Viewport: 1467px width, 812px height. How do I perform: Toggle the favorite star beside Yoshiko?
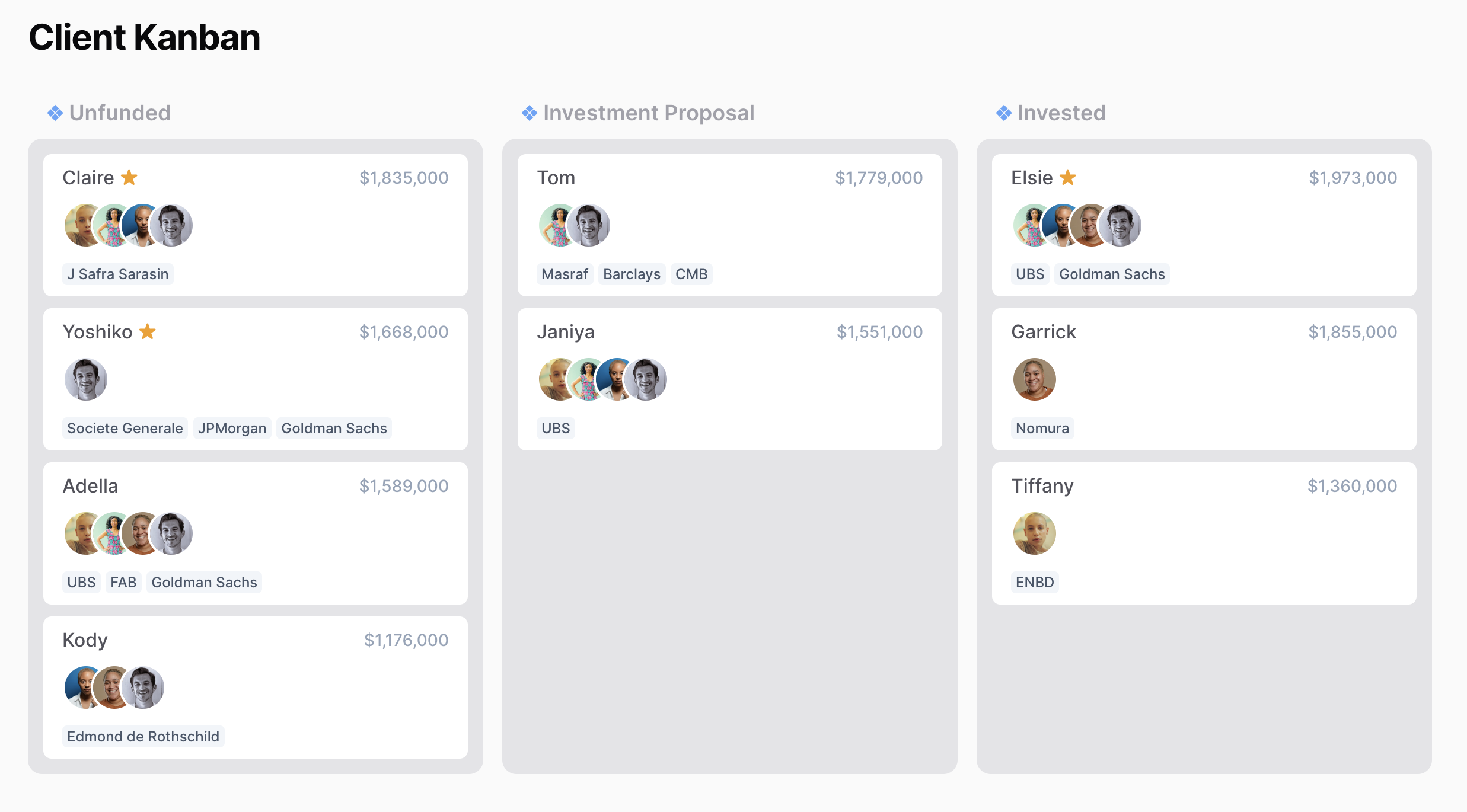(148, 332)
